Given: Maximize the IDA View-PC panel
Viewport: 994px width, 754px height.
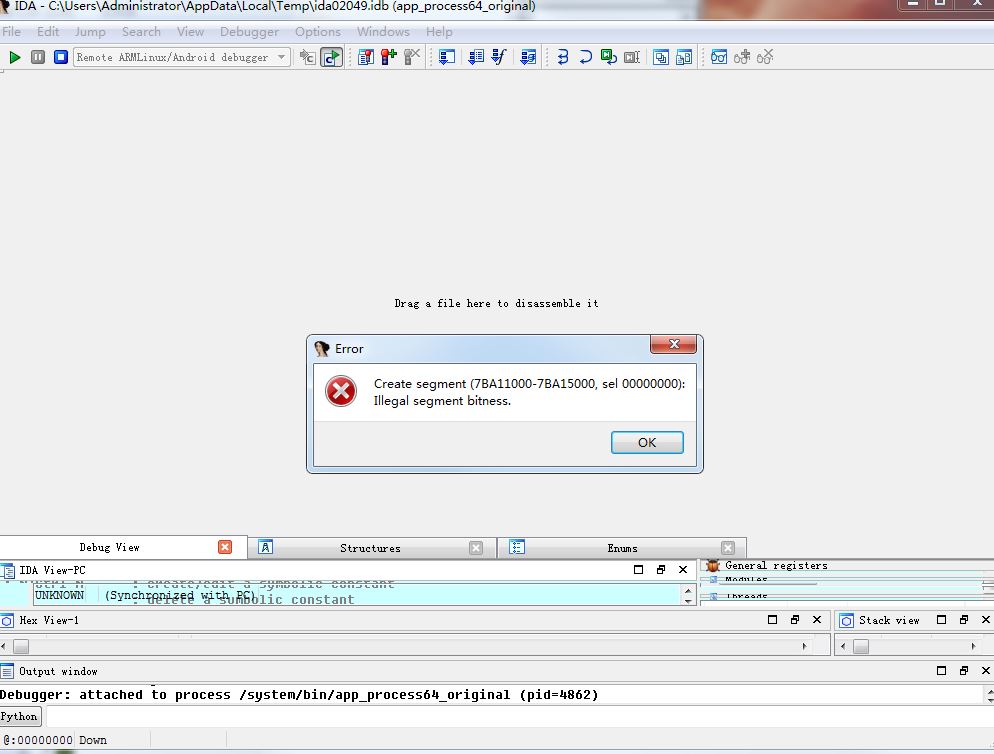Looking at the screenshot, I should pos(638,569).
